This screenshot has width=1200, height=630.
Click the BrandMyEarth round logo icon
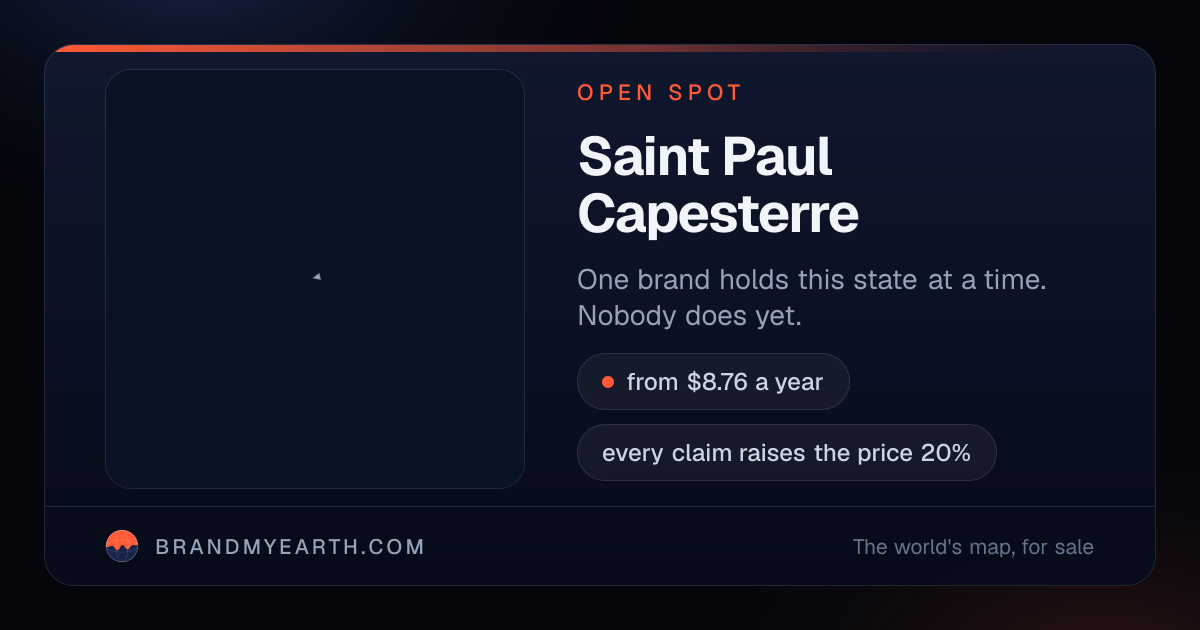[122, 546]
